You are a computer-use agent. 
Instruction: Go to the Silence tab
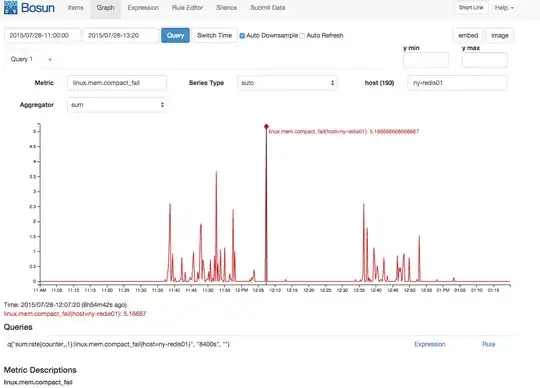pyautogui.click(x=226, y=8)
